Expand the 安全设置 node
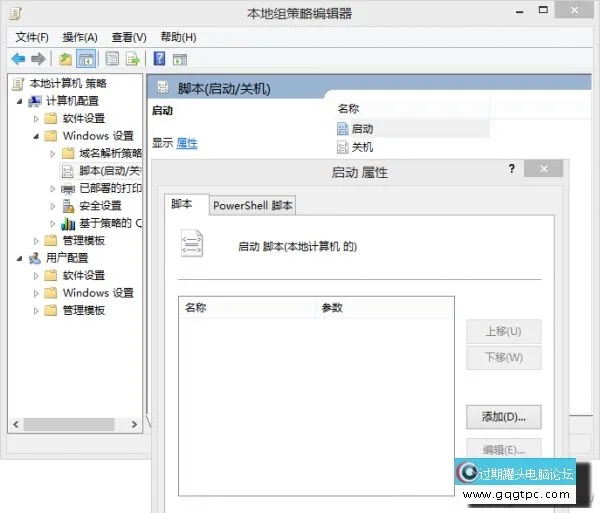The height and width of the screenshot is (513, 600). pos(53,206)
